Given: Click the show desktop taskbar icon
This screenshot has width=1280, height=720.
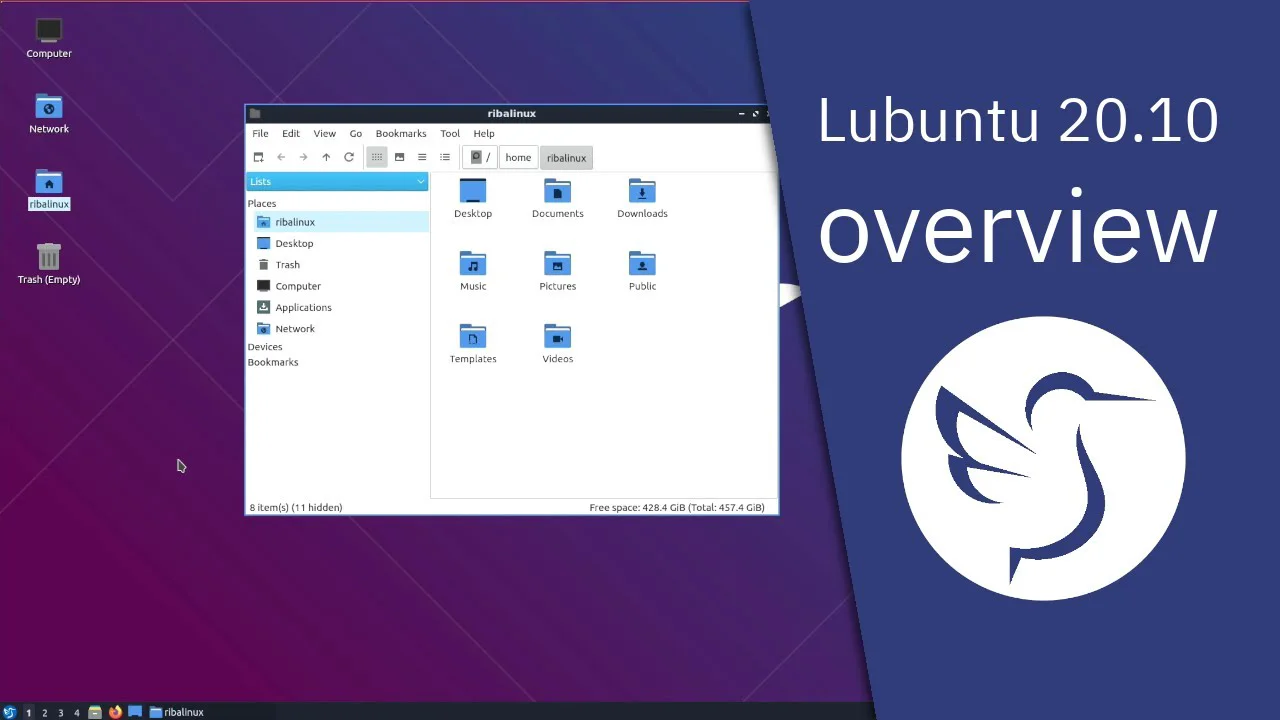Looking at the screenshot, I should point(135,712).
